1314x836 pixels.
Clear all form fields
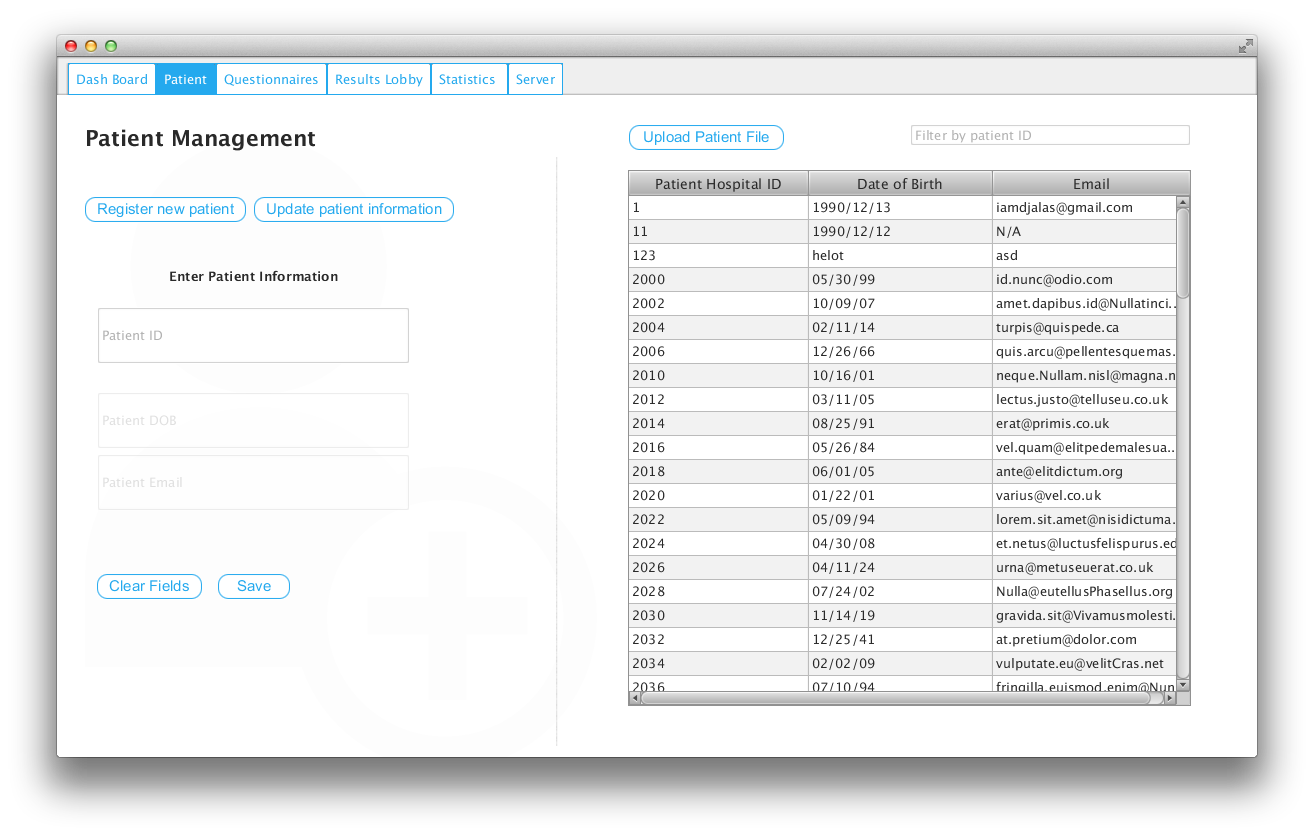pyautogui.click(x=149, y=587)
